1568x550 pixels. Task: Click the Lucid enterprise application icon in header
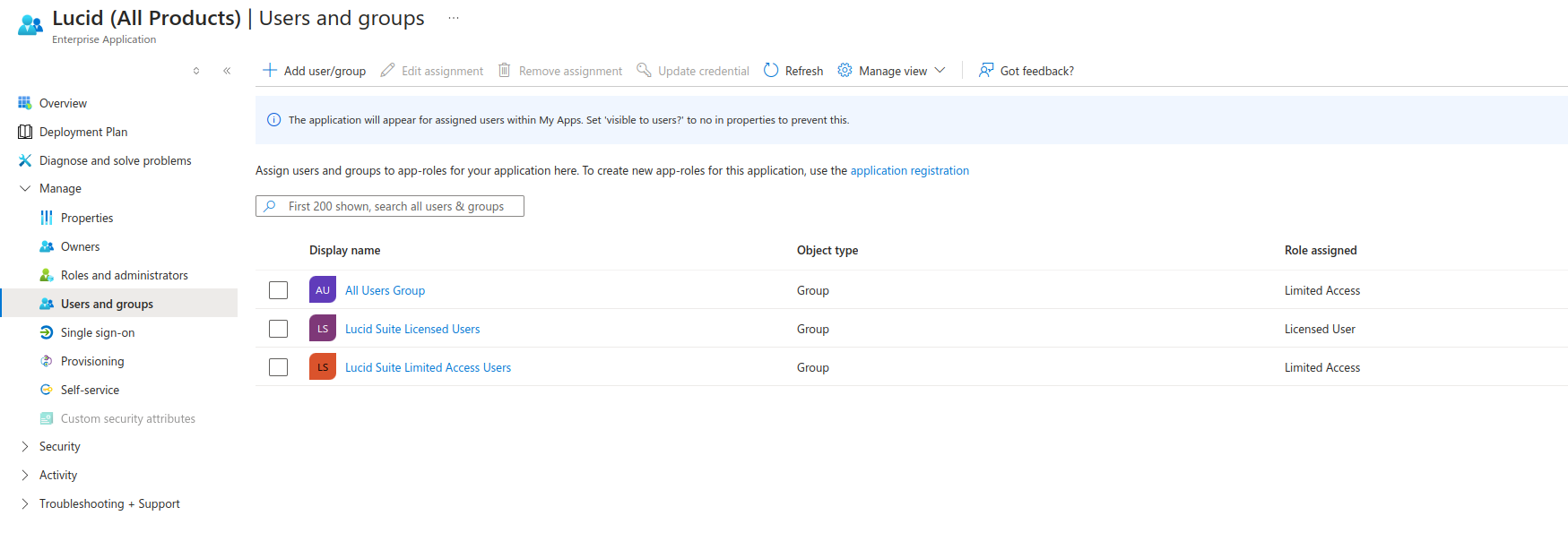[30, 25]
